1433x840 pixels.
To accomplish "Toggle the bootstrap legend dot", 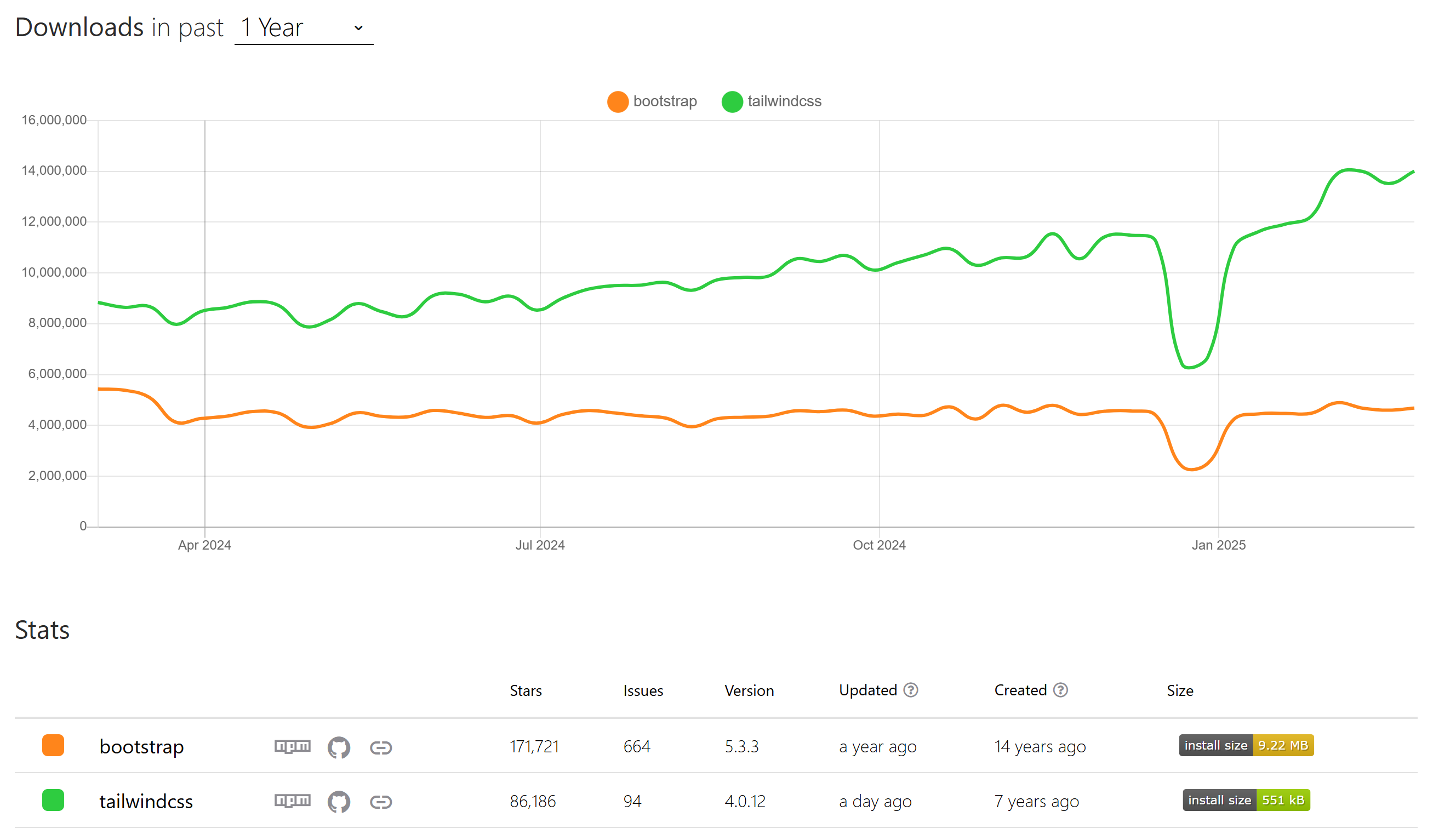I will (x=618, y=102).
